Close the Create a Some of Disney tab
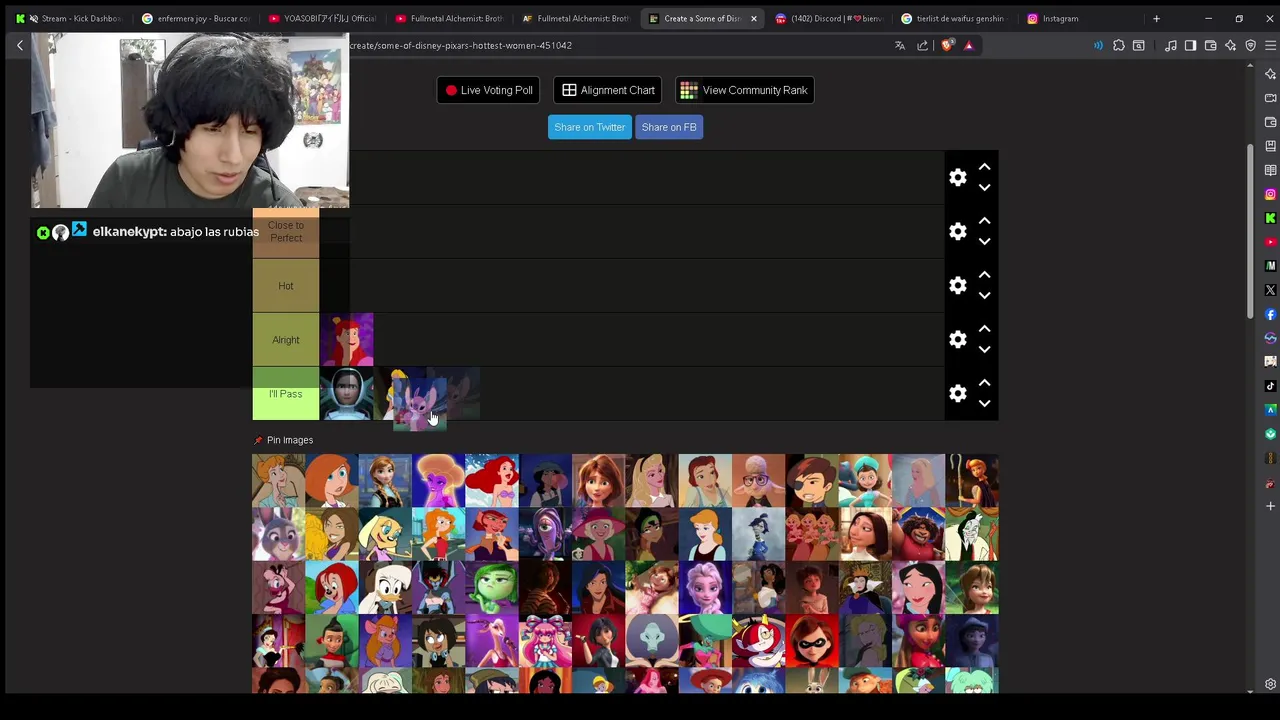The image size is (1280, 720). (x=754, y=18)
